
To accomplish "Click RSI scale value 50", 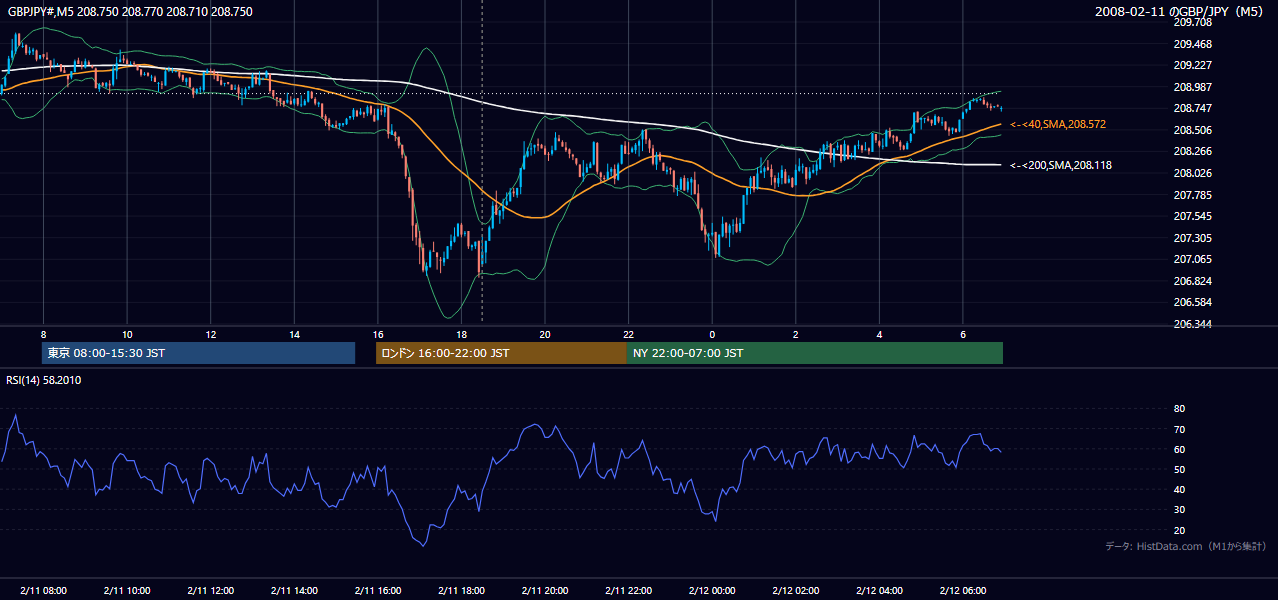I will (1180, 469).
